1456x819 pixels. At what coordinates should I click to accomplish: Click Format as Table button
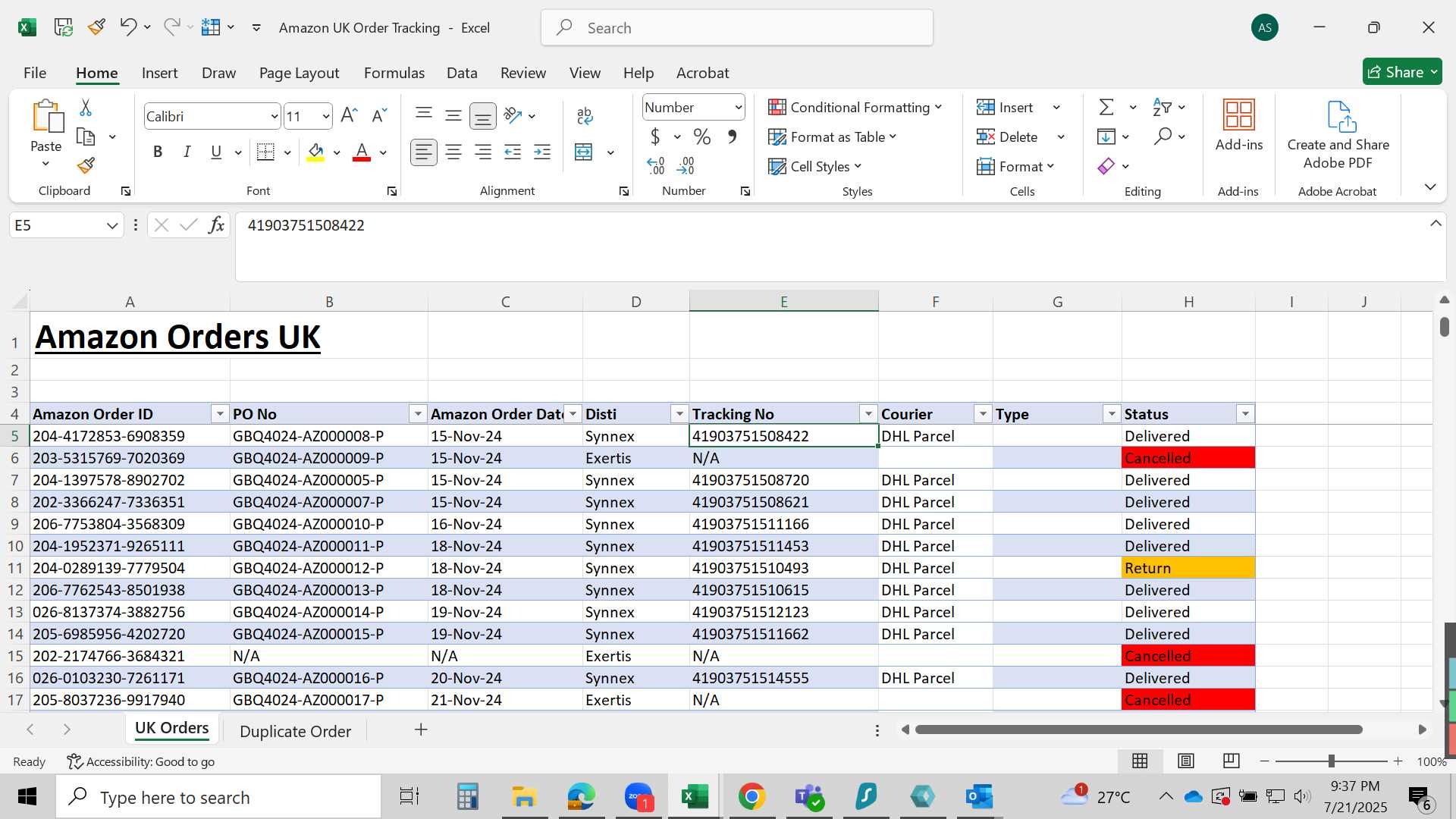(832, 137)
